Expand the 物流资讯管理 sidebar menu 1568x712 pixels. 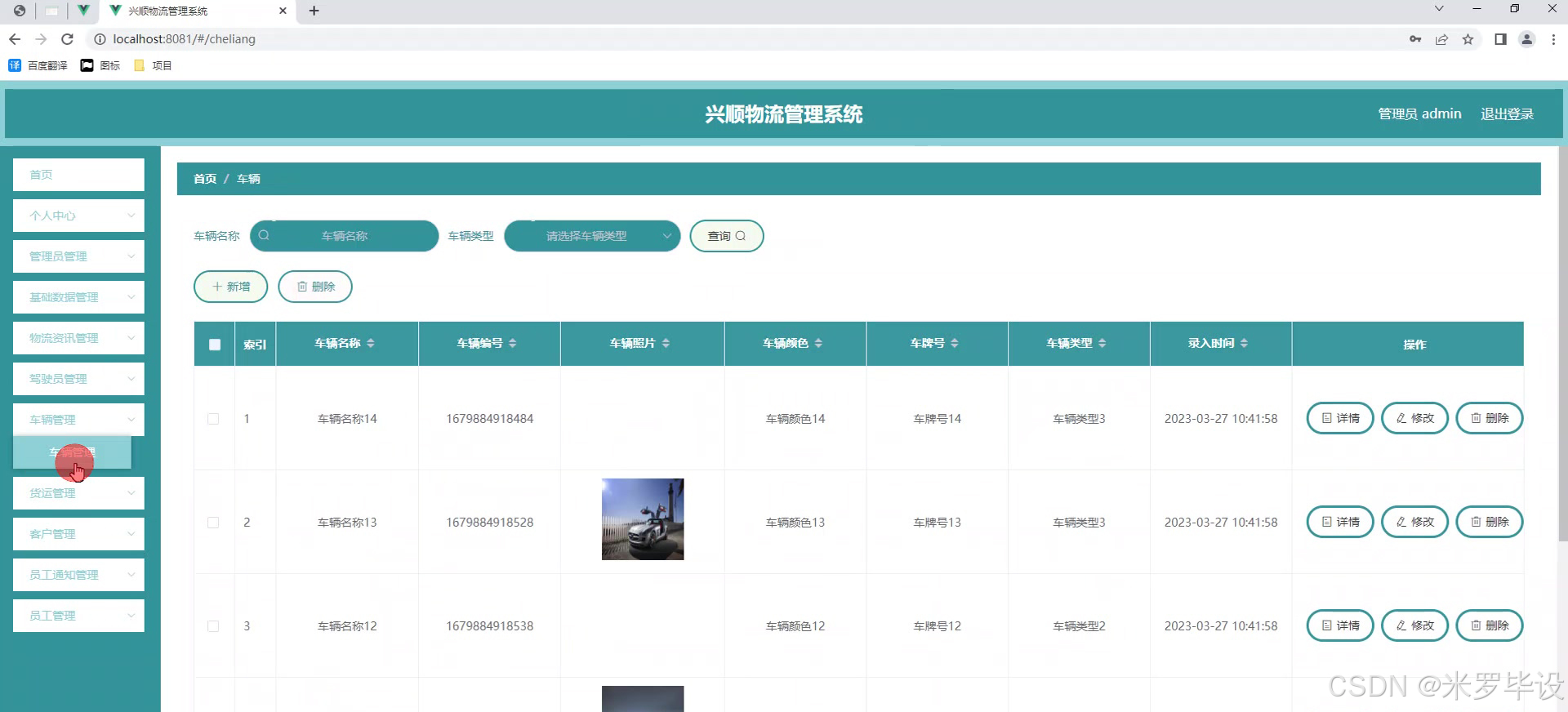(78, 338)
